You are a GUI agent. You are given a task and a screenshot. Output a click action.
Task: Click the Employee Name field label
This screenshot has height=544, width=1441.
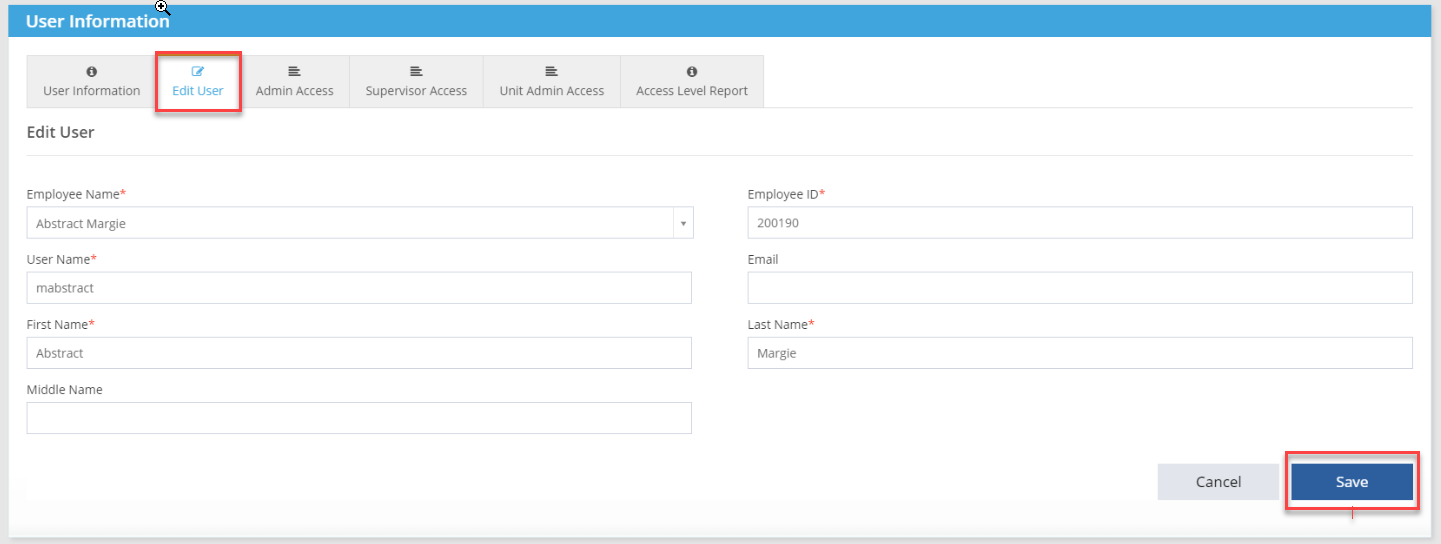[x=76, y=194]
